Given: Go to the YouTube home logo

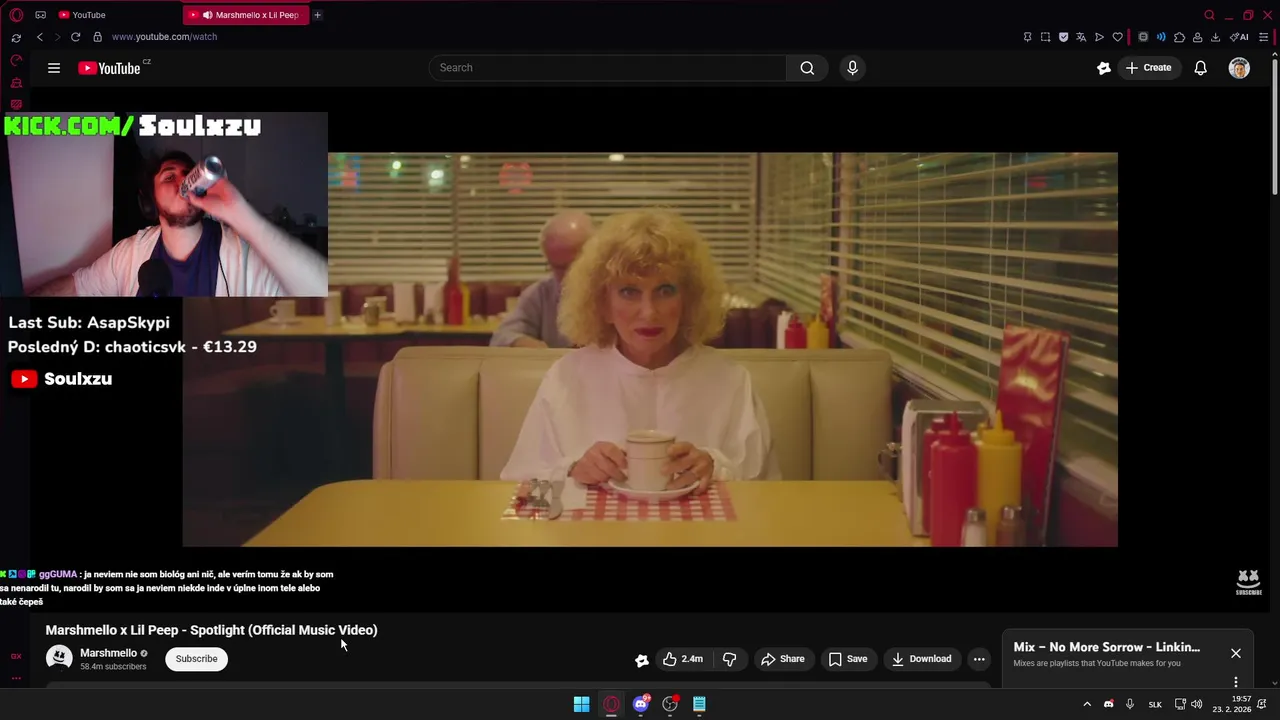Looking at the screenshot, I should click(x=110, y=68).
